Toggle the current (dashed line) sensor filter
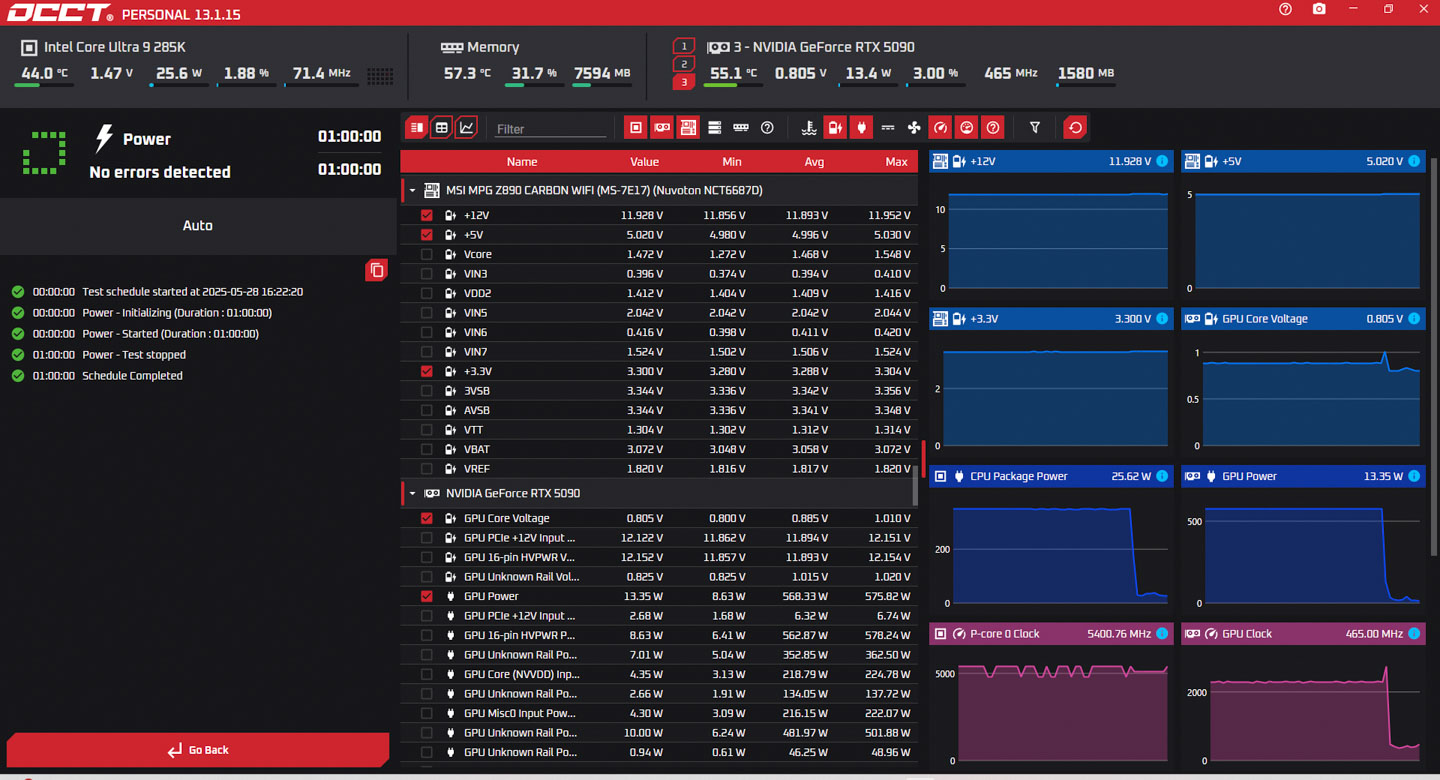 (x=888, y=128)
